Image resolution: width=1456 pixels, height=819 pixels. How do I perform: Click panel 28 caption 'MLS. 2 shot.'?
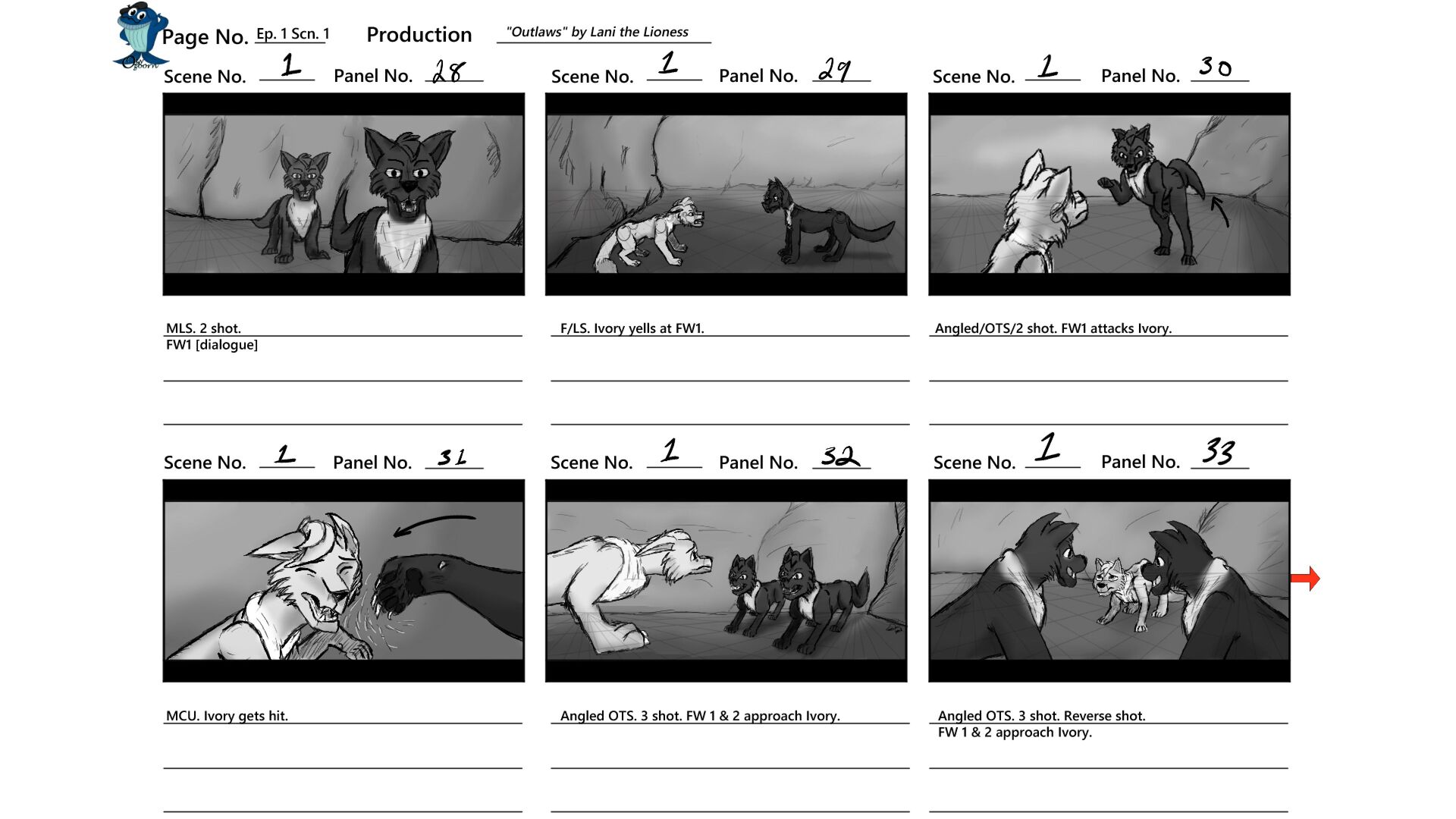pyautogui.click(x=203, y=328)
